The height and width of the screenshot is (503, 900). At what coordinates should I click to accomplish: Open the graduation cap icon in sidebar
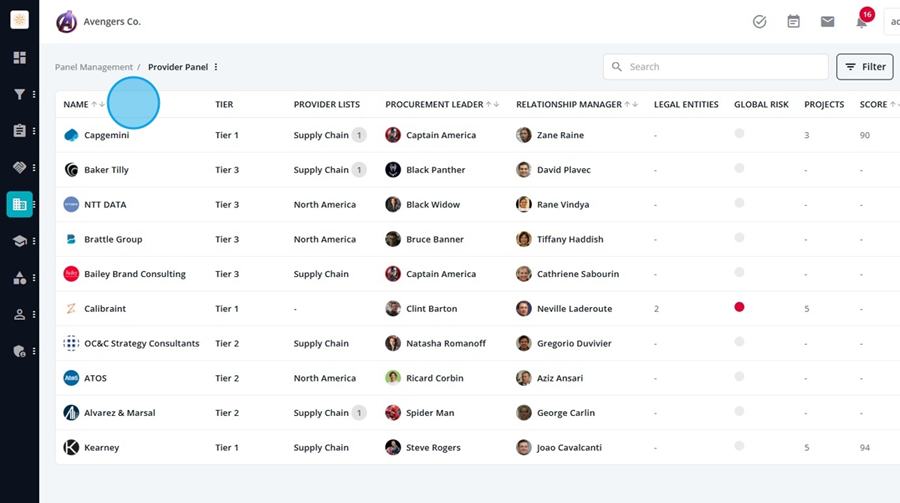tap(20, 241)
